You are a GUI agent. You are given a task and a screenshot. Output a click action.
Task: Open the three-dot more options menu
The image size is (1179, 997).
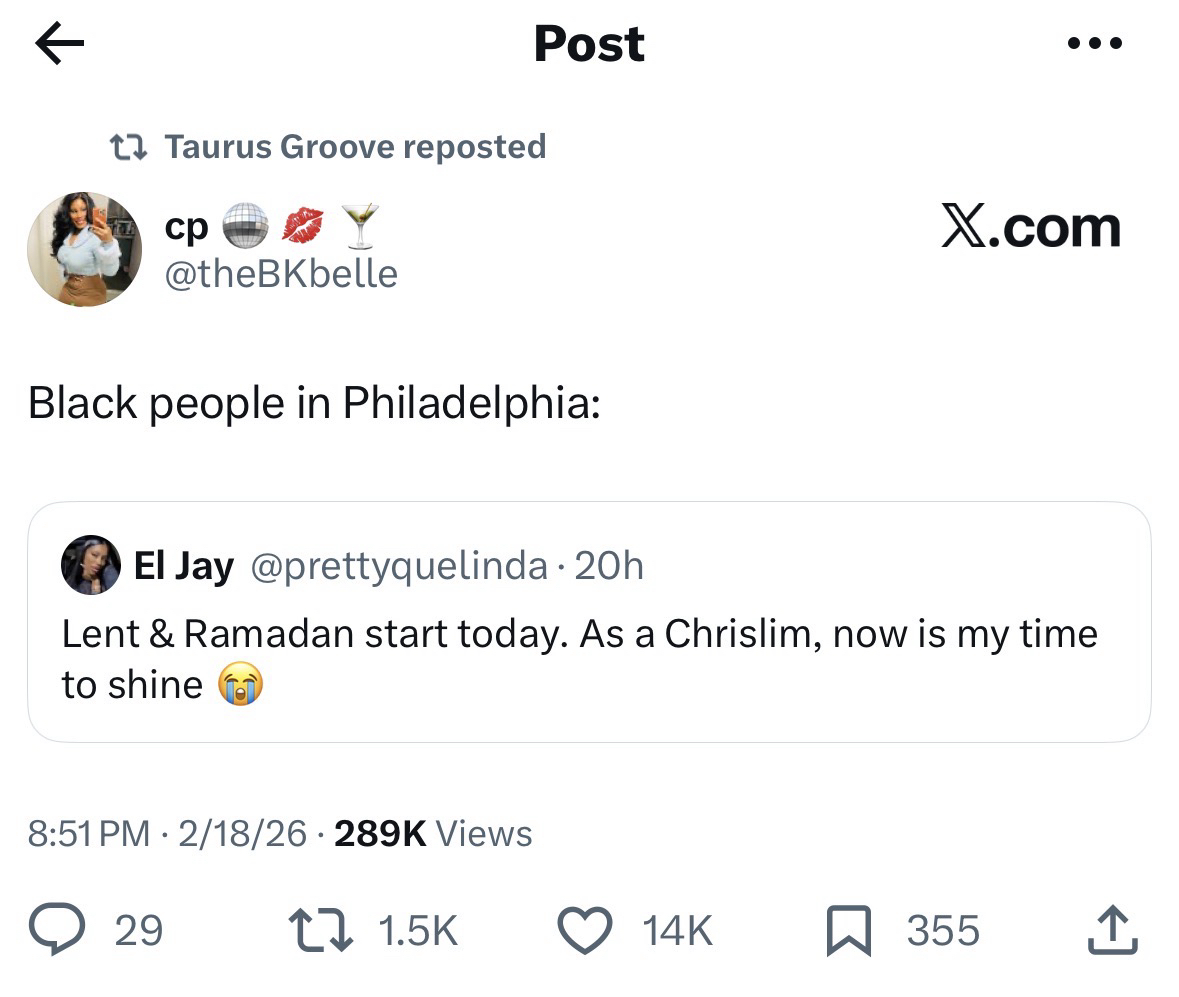(1095, 45)
